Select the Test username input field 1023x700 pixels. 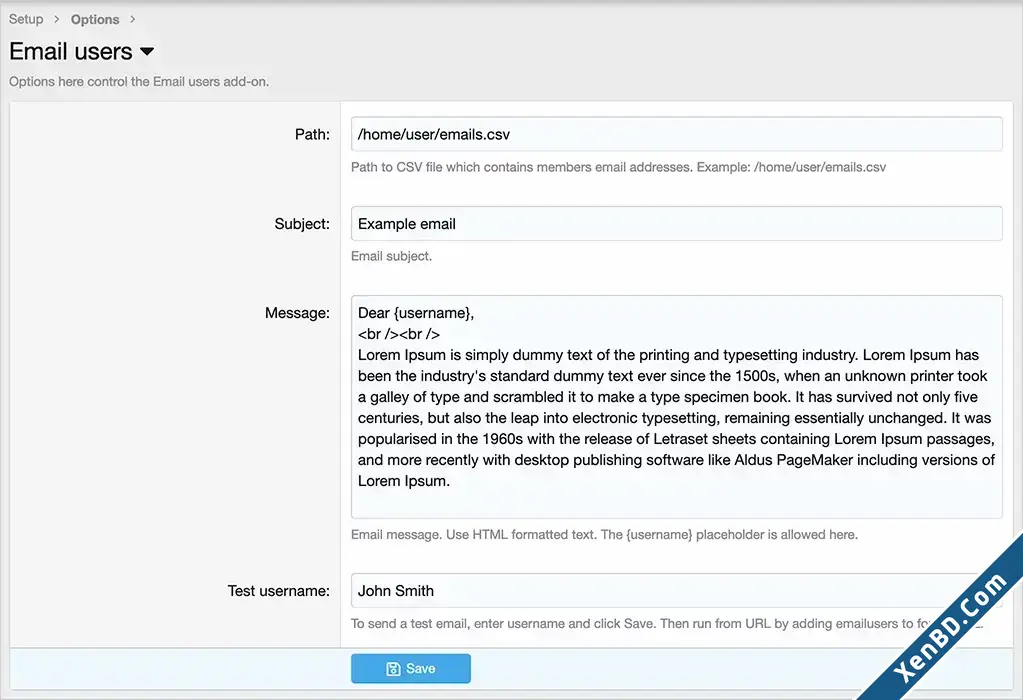(676, 590)
